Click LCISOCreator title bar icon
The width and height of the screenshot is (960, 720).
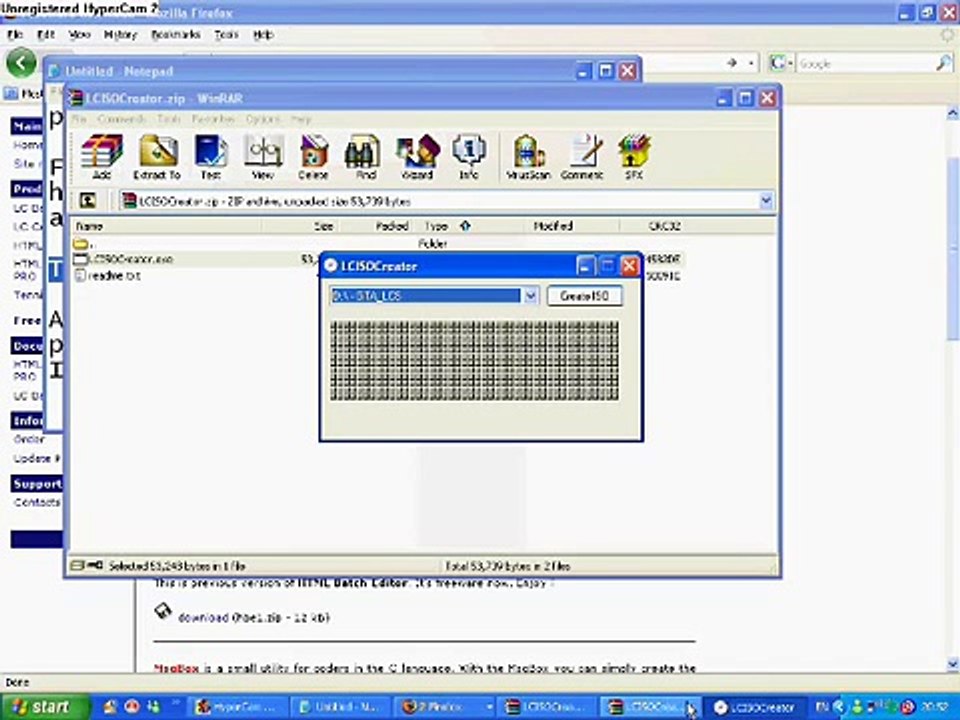(x=331, y=266)
